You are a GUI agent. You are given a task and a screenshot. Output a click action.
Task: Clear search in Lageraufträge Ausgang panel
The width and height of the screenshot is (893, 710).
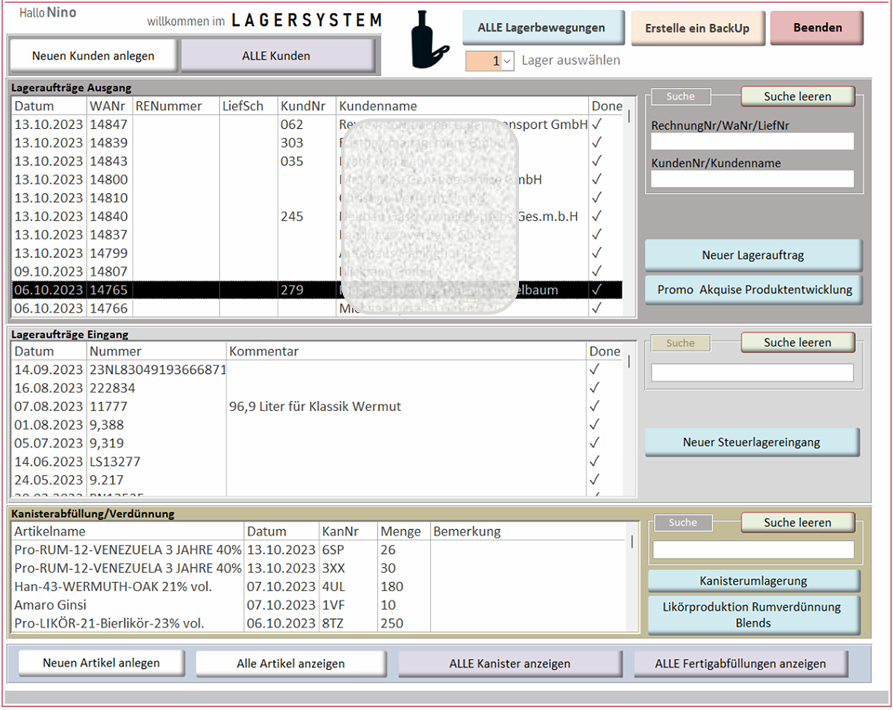(x=797, y=96)
